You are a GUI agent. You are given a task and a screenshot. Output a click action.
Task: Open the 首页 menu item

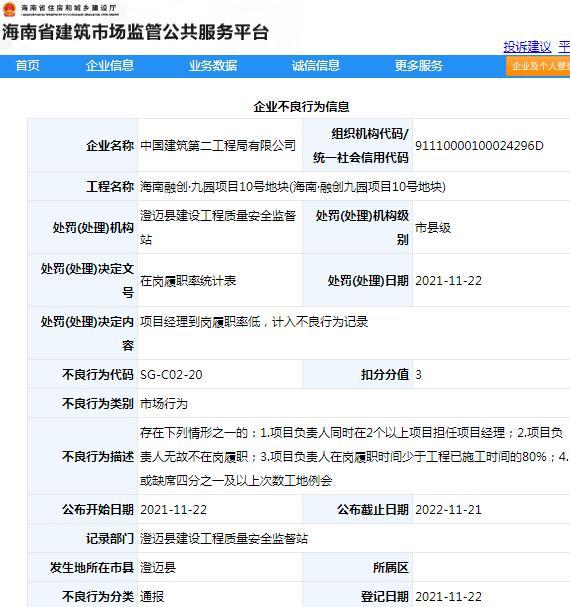point(27,65)
